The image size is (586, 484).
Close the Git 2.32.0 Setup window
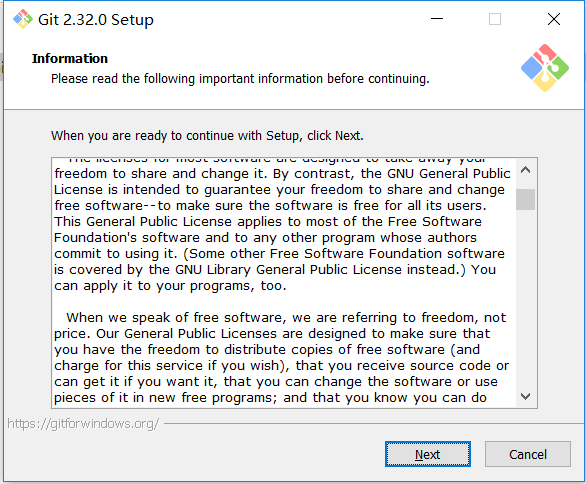click(553, 19)
